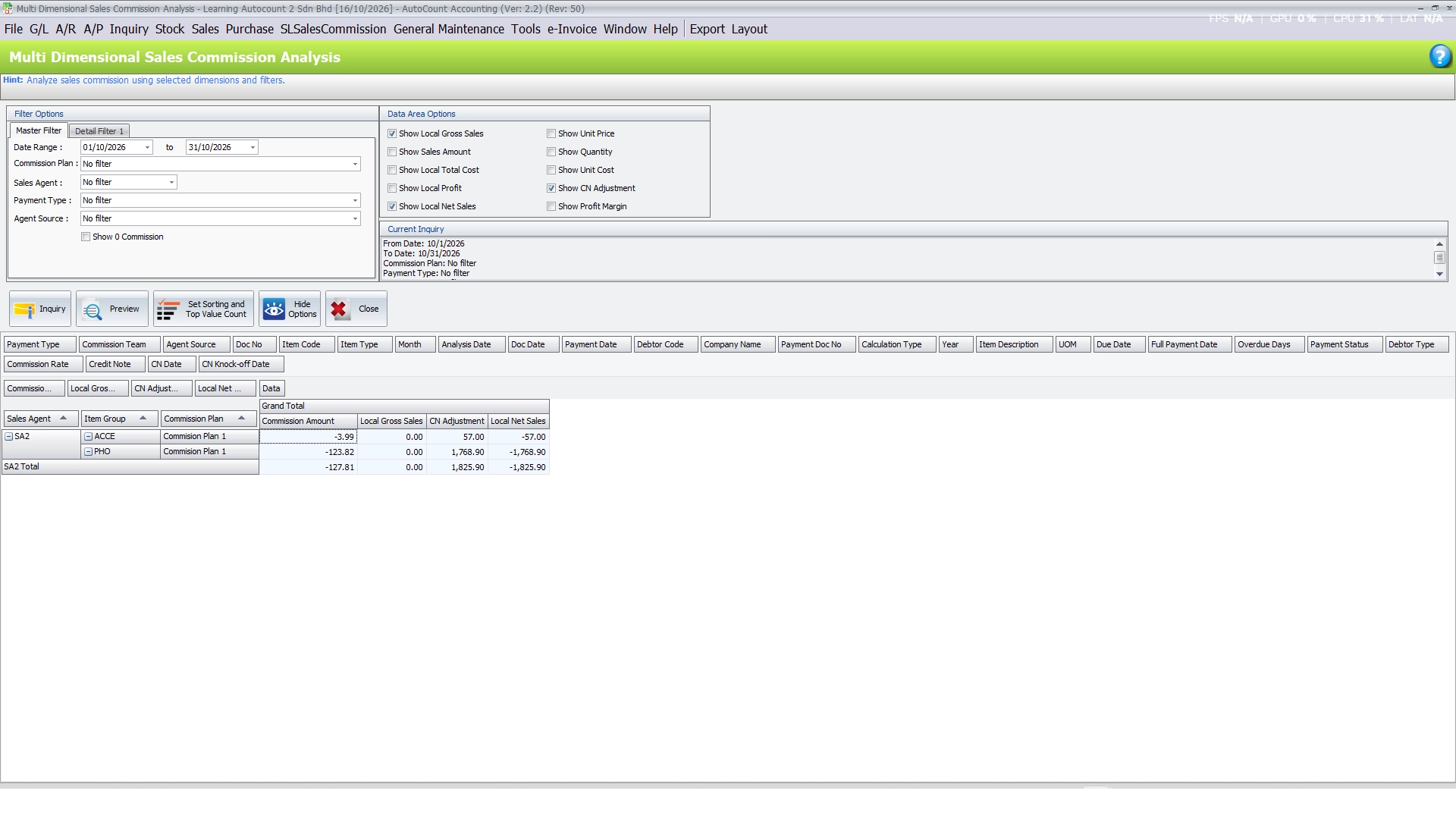
Task: Open the Agent Source filter dropdown
Action: (354, 218)
